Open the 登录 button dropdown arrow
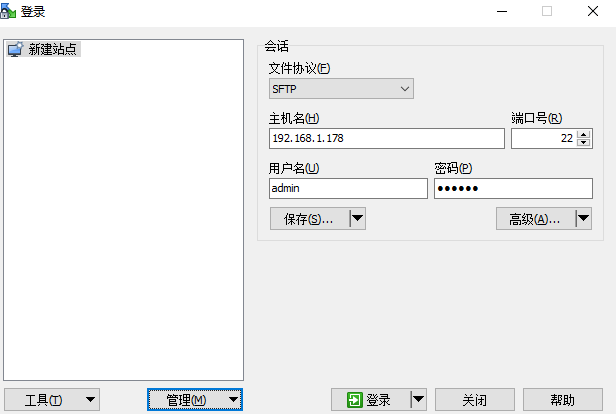The height and width of the screenshot is (414, 616). coord(418,400)
